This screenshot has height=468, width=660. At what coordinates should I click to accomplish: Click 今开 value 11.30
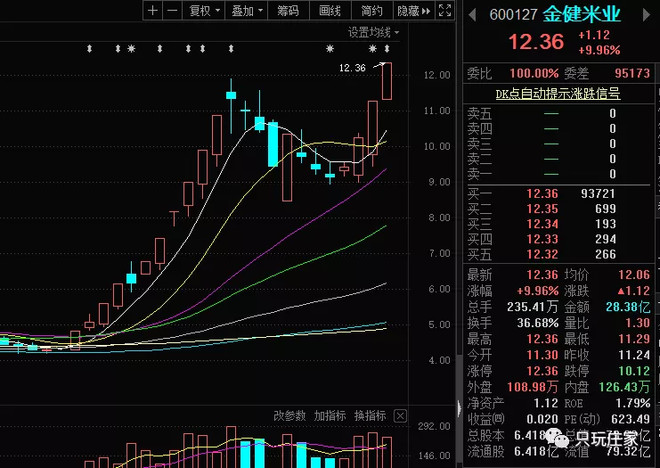[542, 355]
